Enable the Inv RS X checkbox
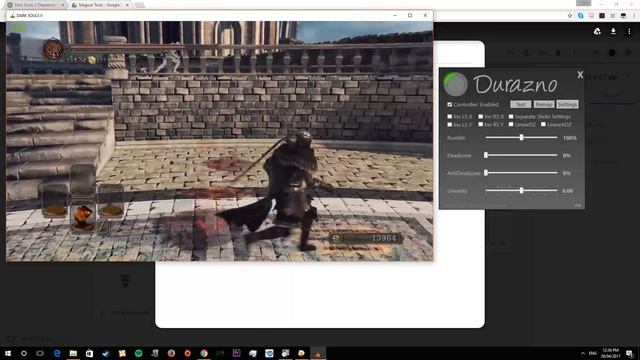The height and width of the screenshot is (360, 640). tap(481, 117)
